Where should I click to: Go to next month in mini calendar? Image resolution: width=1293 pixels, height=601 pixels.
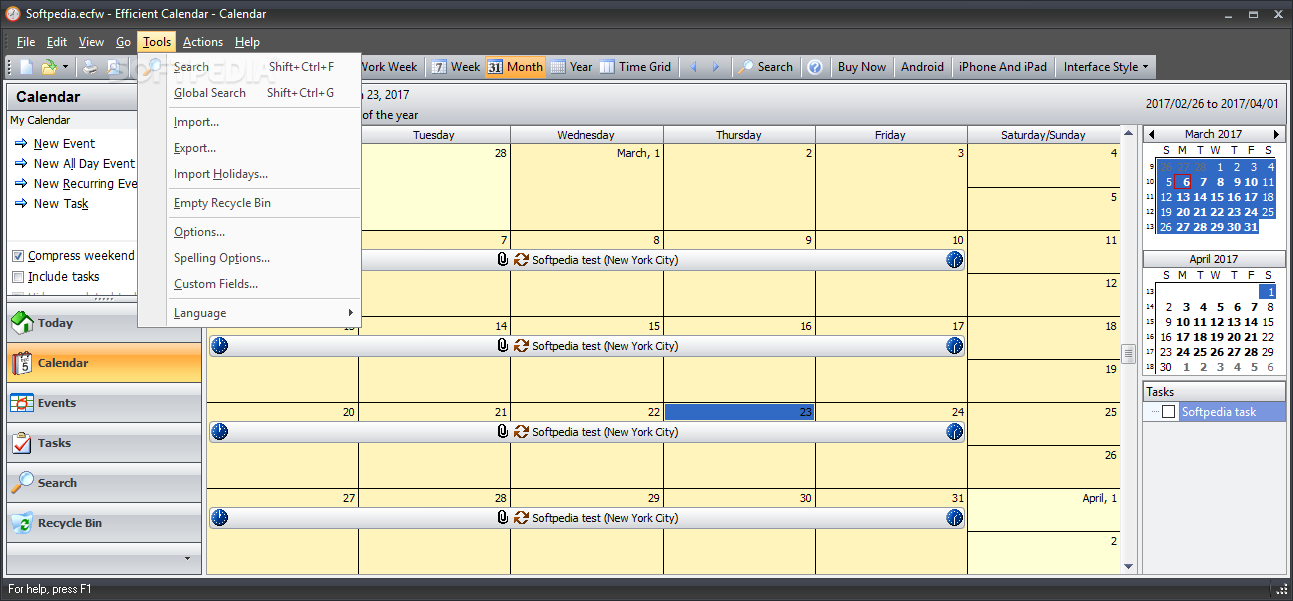point(1276,134)
